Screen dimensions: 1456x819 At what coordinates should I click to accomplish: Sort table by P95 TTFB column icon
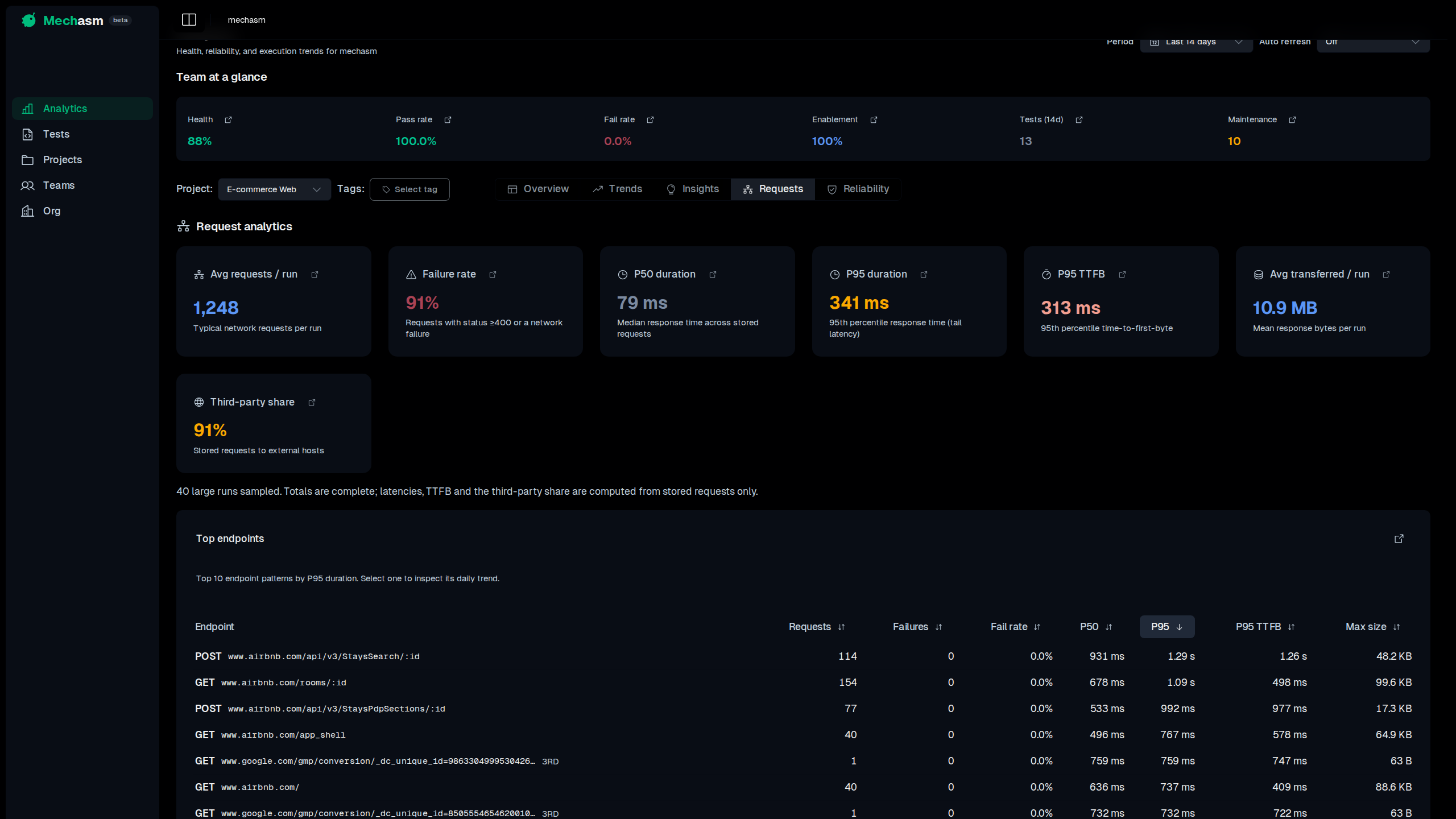[x=1291, y=627]
